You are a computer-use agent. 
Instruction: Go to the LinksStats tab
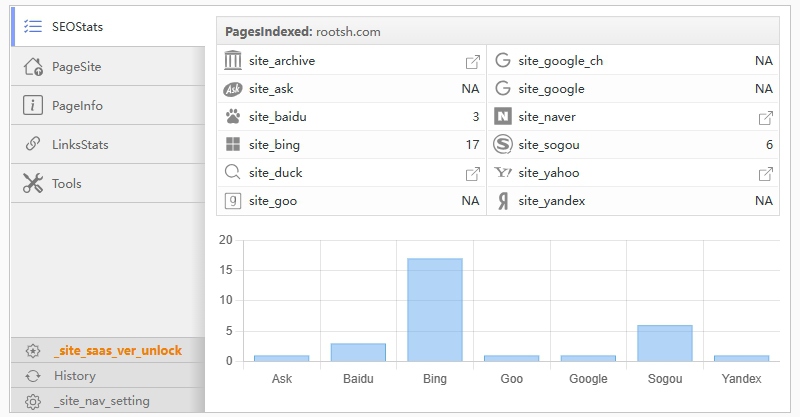80,145
